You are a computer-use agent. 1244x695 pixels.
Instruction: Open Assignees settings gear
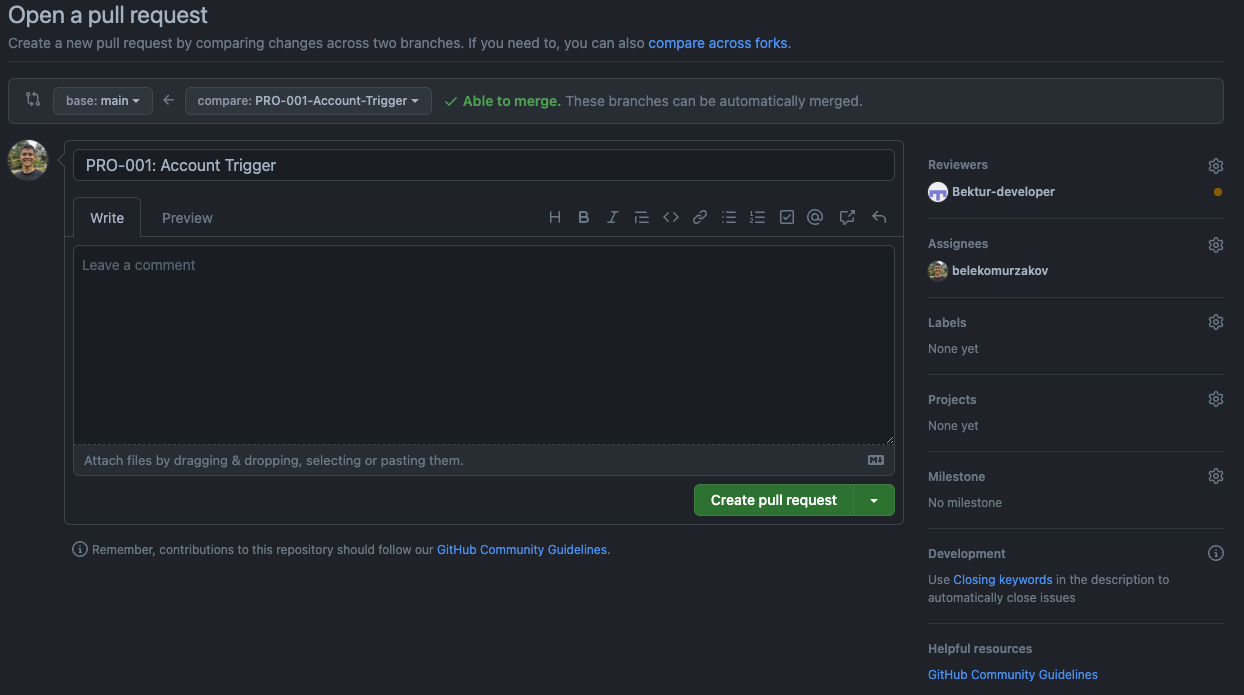tap(1216, 244)
